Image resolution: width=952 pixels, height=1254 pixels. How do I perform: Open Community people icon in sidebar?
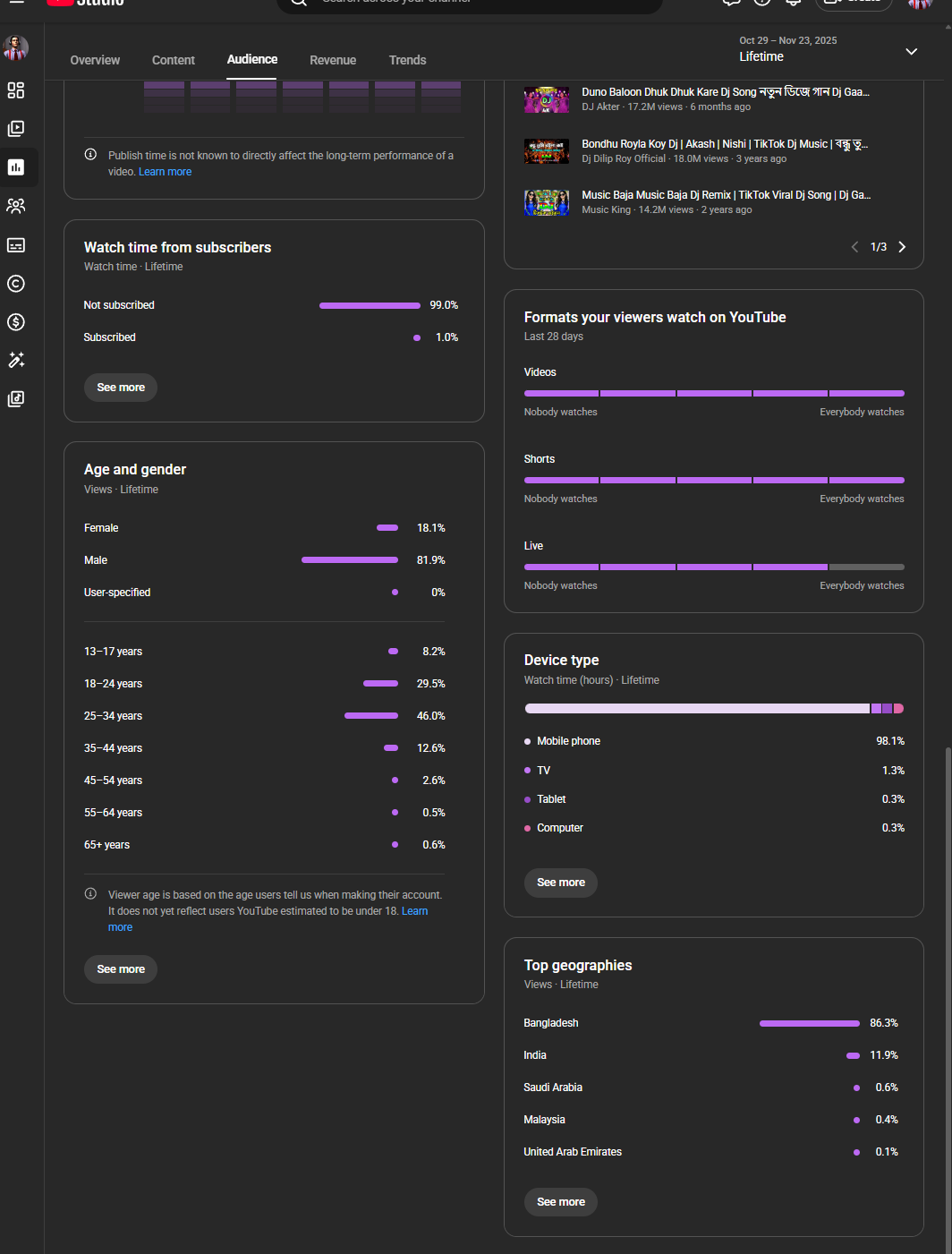[x=16, y=206]
